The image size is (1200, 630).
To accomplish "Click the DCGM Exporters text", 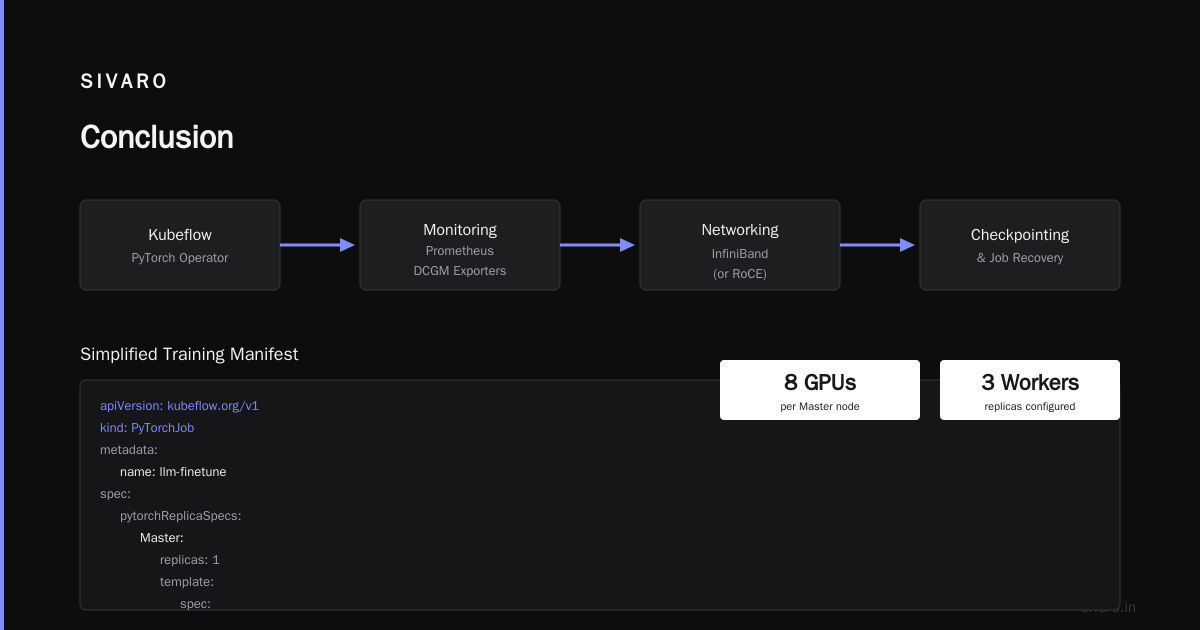I will point(460,271).
